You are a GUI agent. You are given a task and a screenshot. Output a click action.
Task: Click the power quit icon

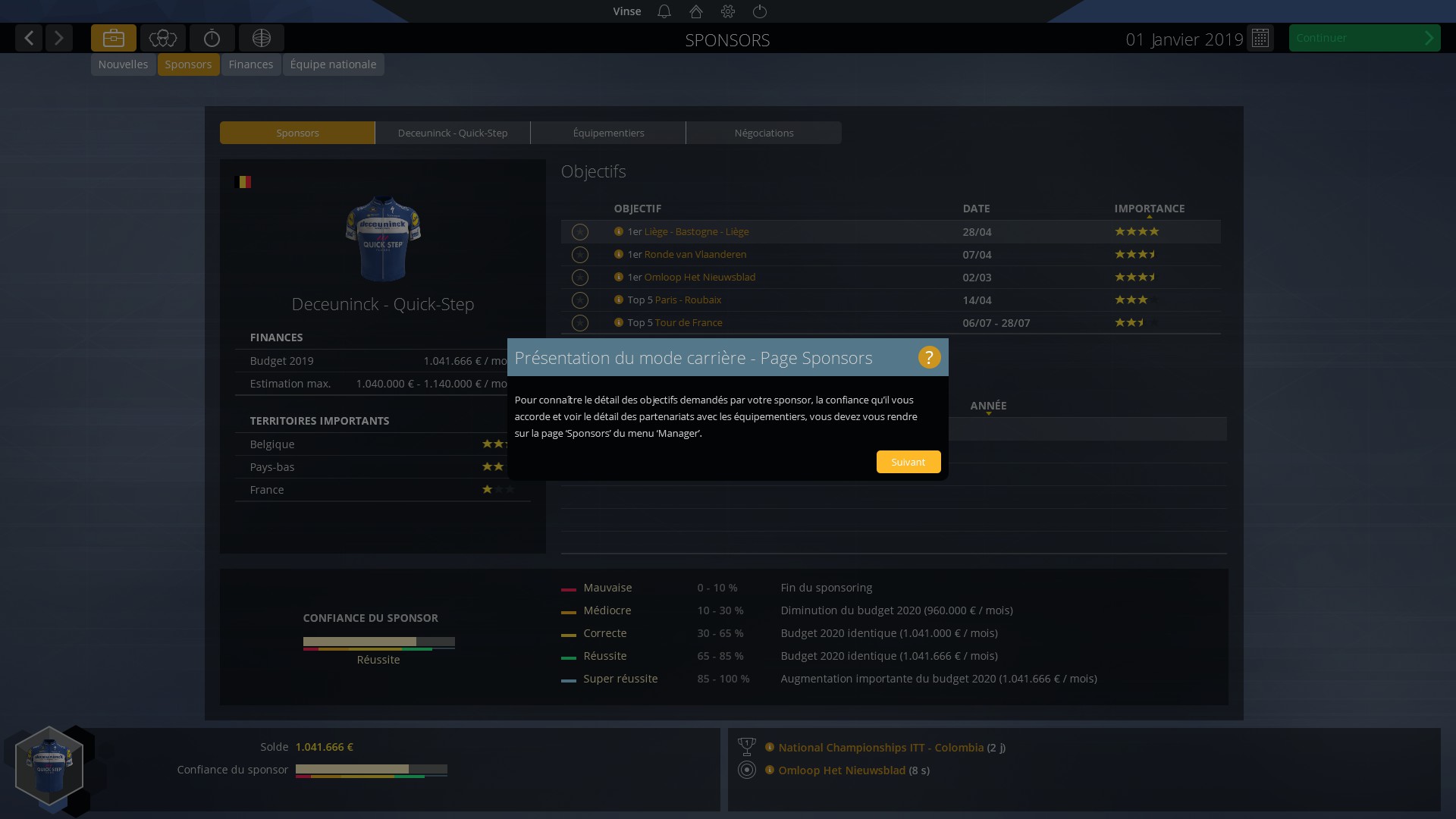click(x=760, y=11)
